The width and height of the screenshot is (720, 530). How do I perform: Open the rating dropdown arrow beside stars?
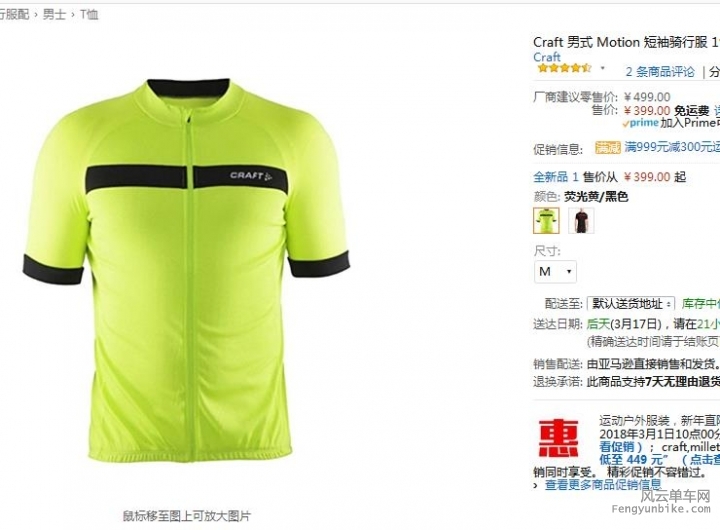coord(602,68)
